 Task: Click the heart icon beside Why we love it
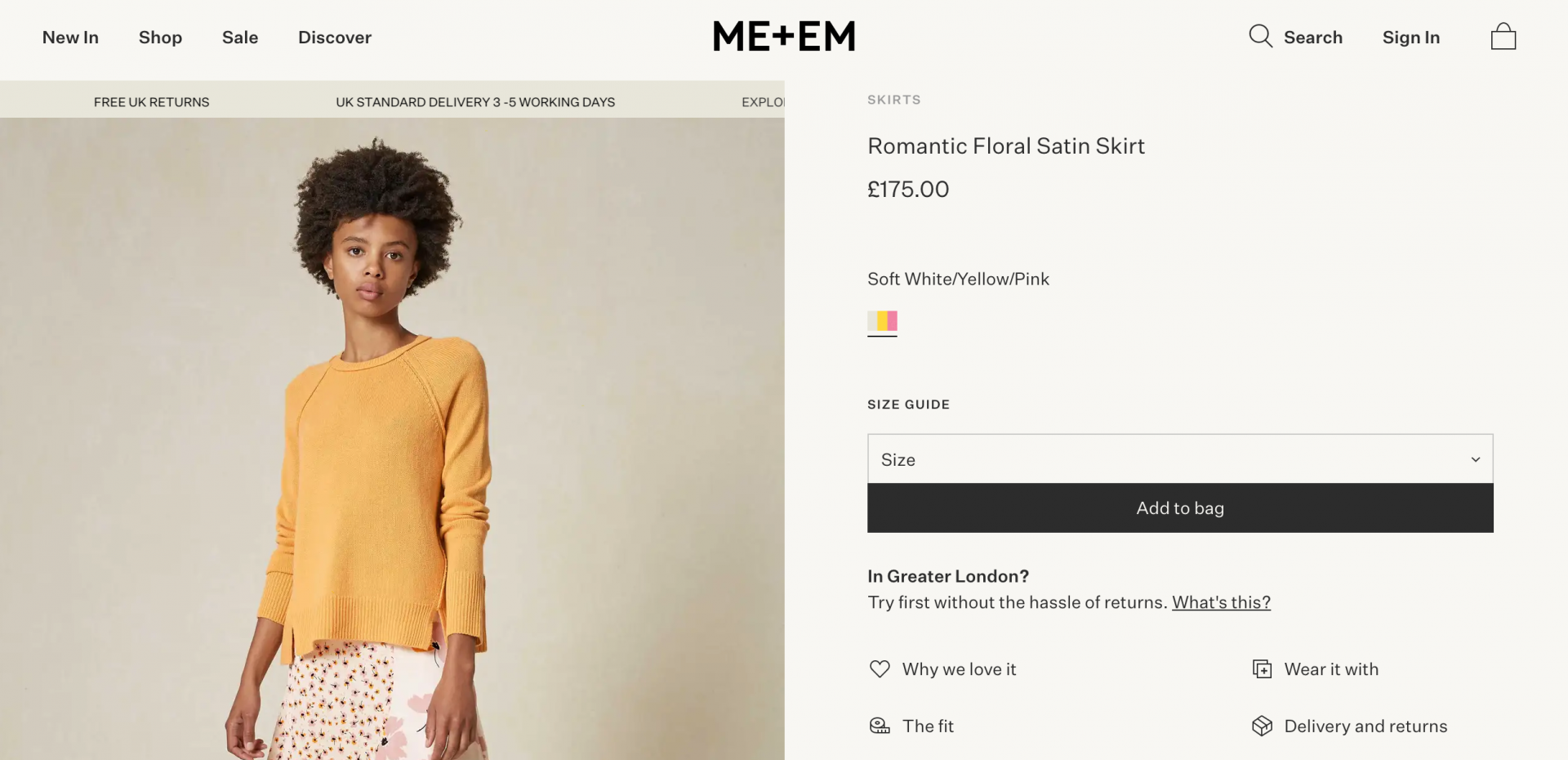click(879, 668)
